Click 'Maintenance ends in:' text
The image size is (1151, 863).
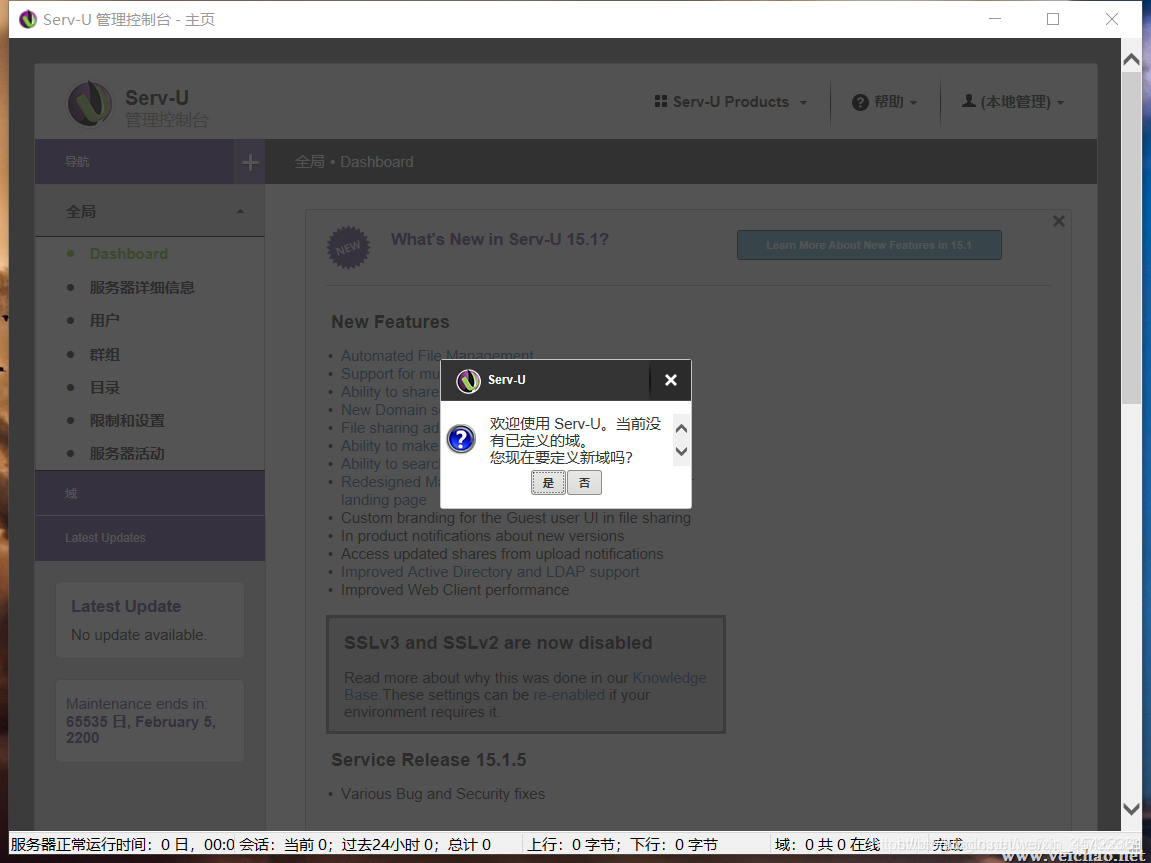137,704
